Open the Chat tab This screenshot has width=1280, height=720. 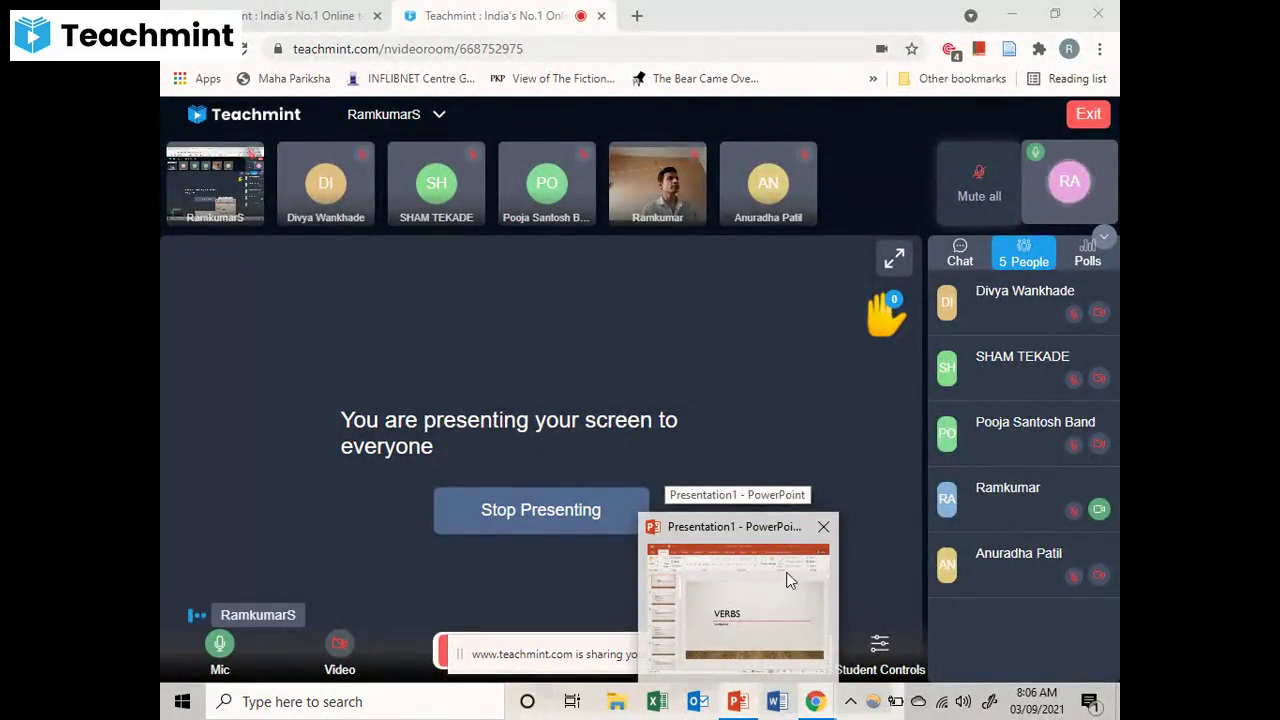point(960,253)
